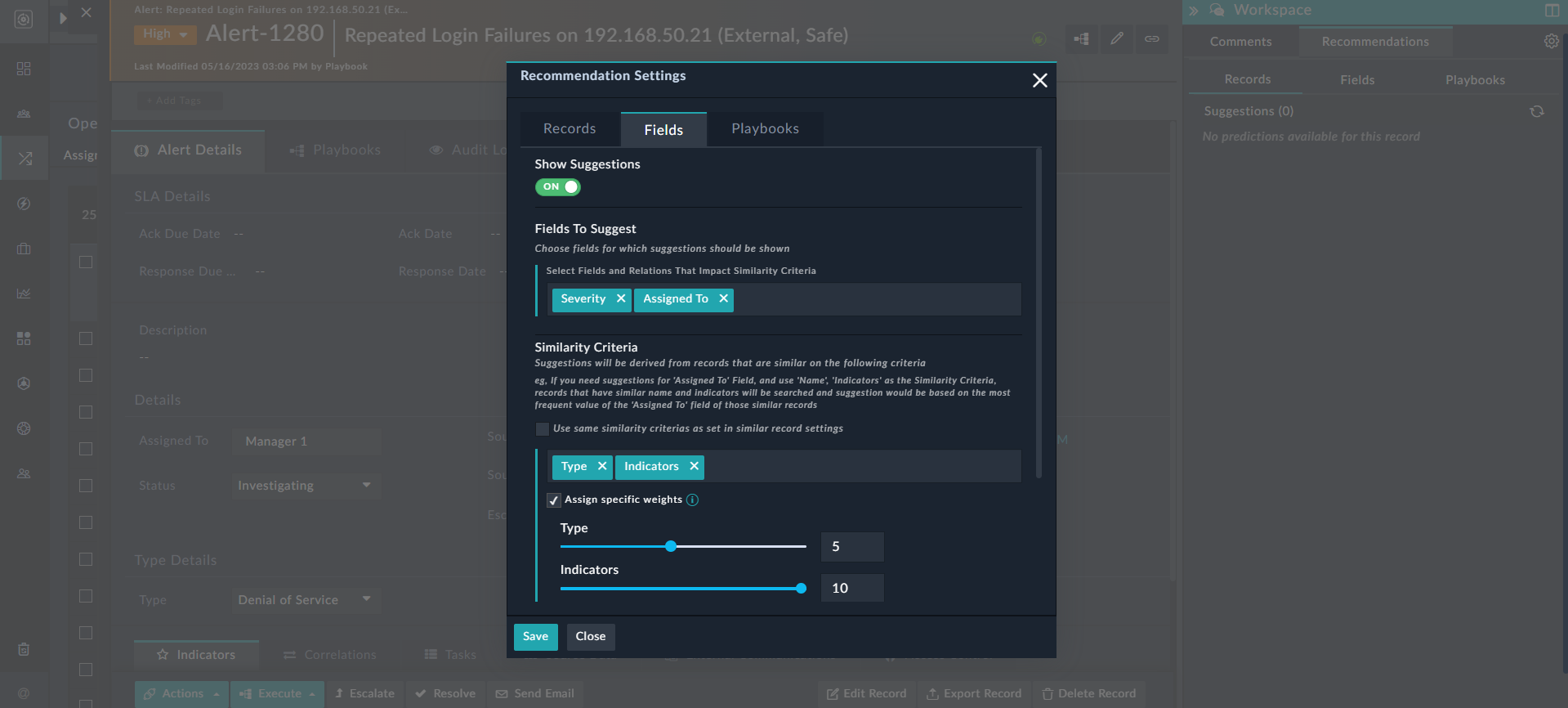Select the Fields tab in settings dialog
The width and height of the screenshot is (1568, 708).
[x=663, y=130]
